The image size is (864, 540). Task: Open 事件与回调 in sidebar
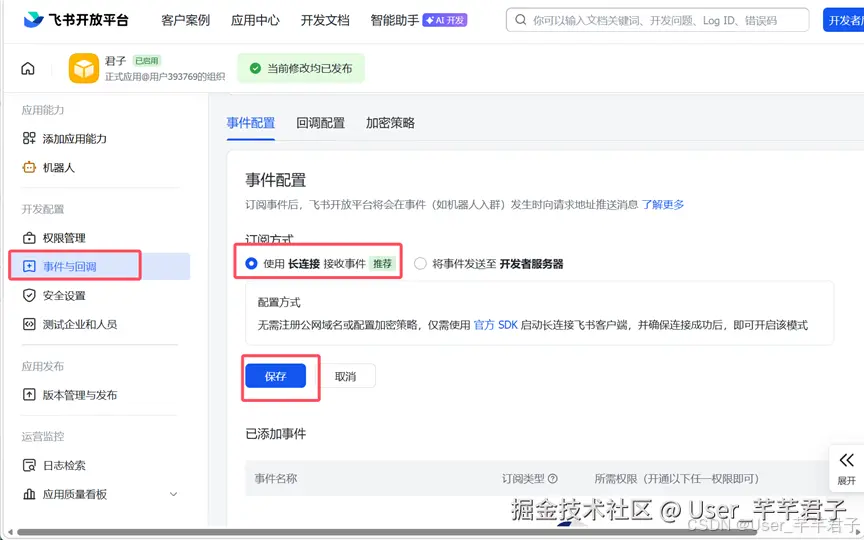tap(69, 267)
